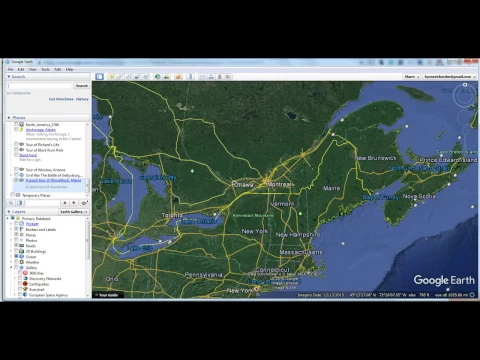Add a placemark using the yellow pushpin icon
Screen dimensions: 480x360
click(x=111, y=77)
